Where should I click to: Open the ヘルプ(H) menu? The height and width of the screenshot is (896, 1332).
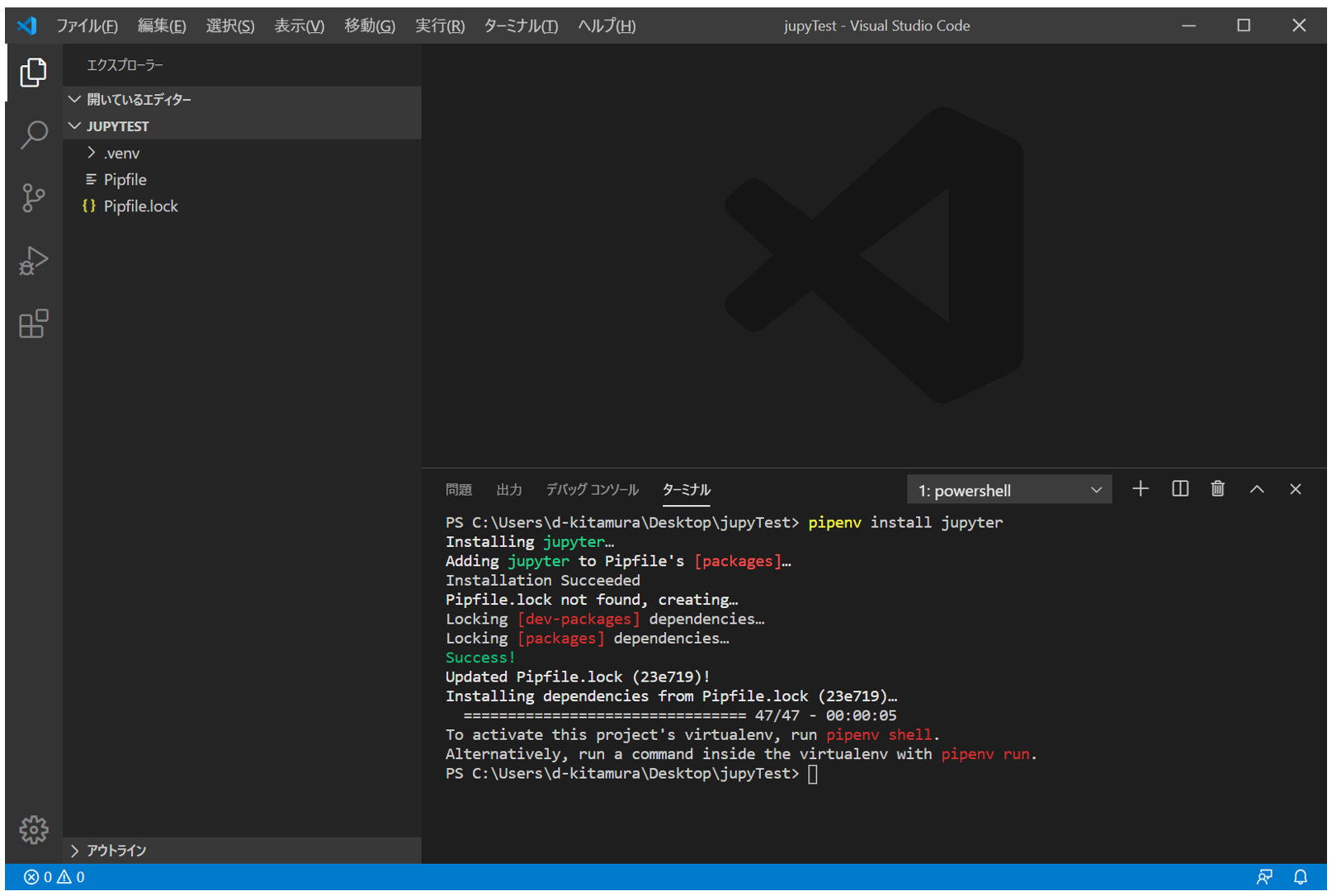pyautogui.click(x=607, y=26)
